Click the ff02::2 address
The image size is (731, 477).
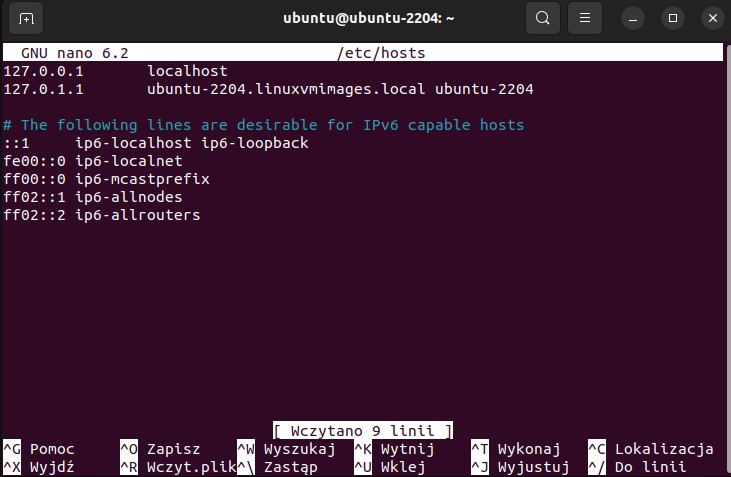(x=34, y=215)
